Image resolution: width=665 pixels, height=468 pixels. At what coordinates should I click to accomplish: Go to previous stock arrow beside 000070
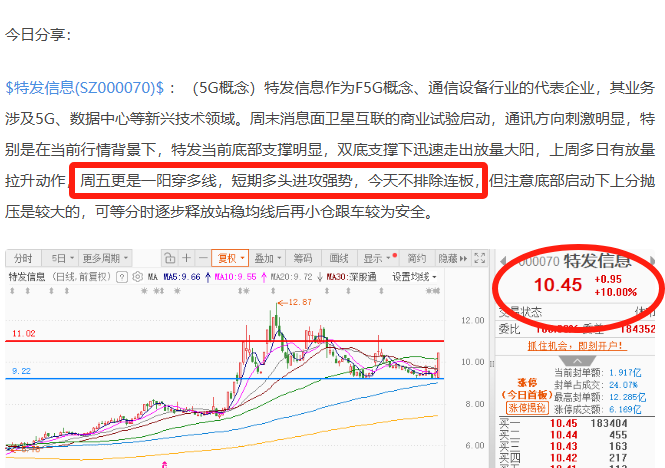pyautogui.click(x=503, y=261)
